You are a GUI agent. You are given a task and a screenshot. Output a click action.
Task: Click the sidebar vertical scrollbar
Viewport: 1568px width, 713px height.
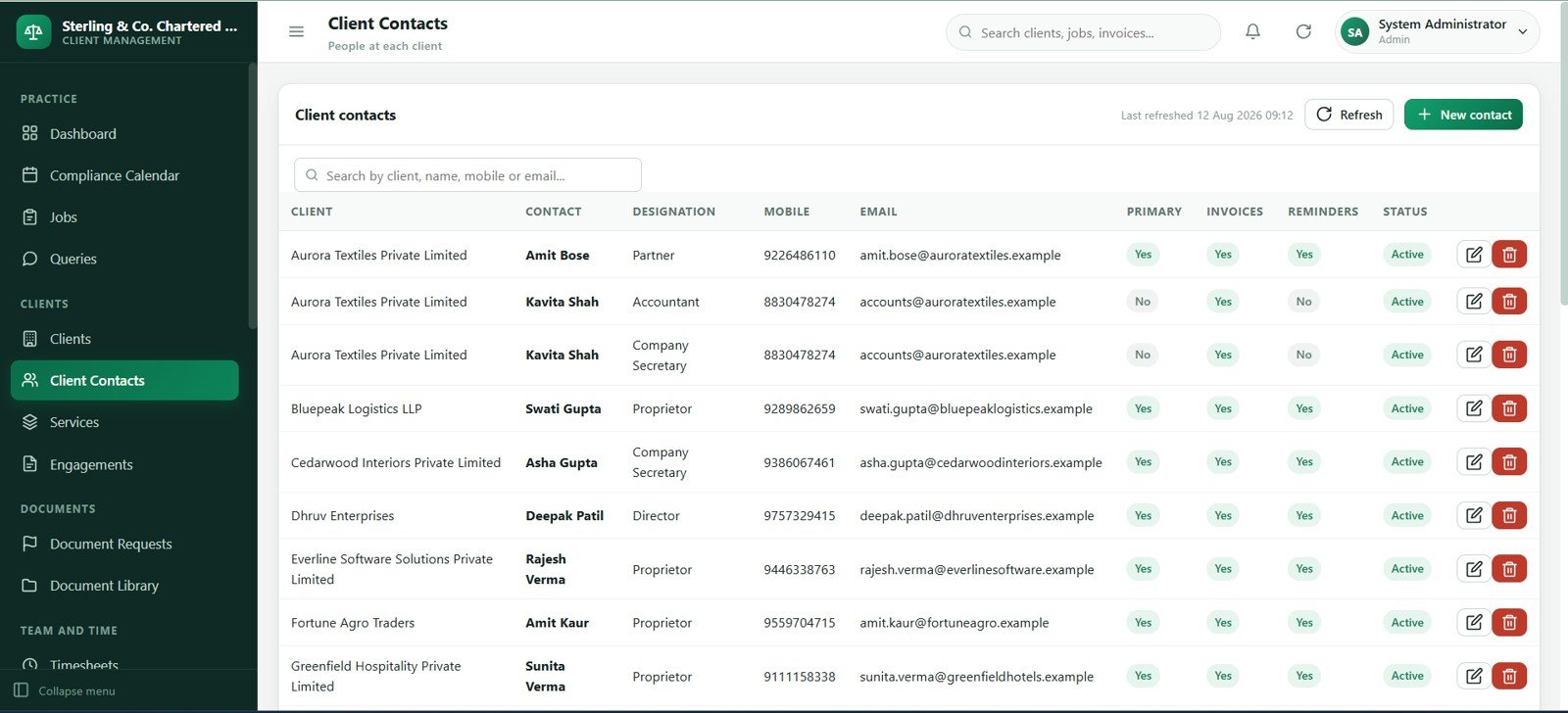click(x=252, y=196)
